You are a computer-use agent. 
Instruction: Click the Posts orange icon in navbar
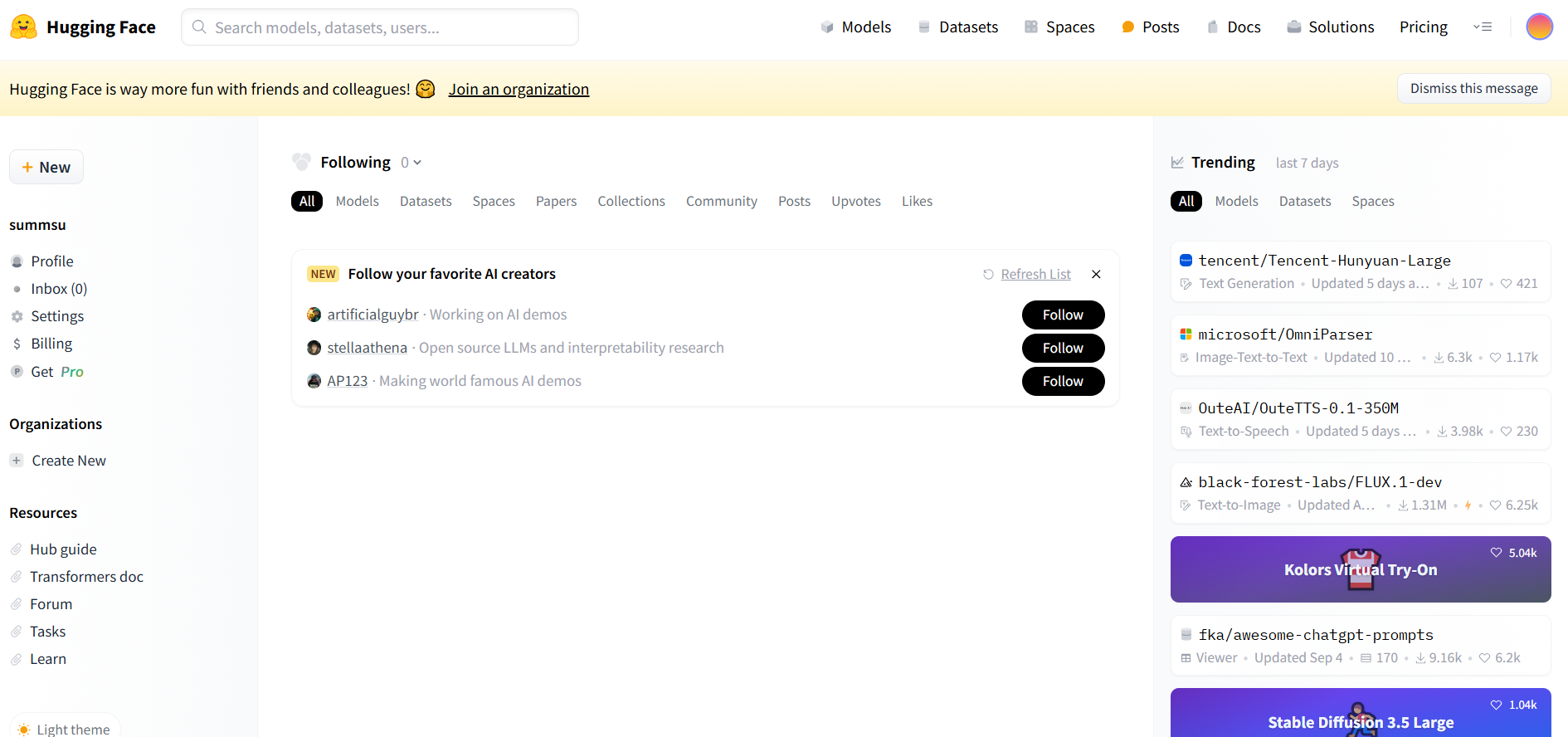pos(1127,27)
